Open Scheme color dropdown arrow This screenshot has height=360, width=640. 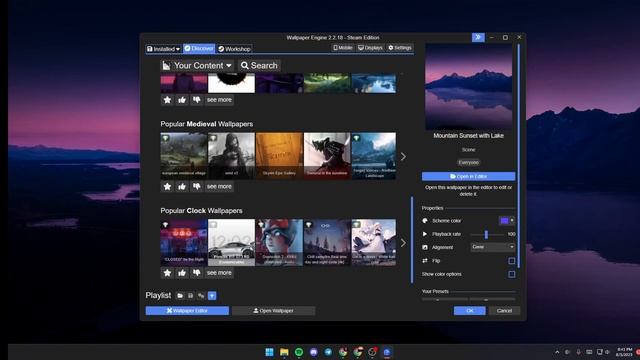[x=512, y=220]
